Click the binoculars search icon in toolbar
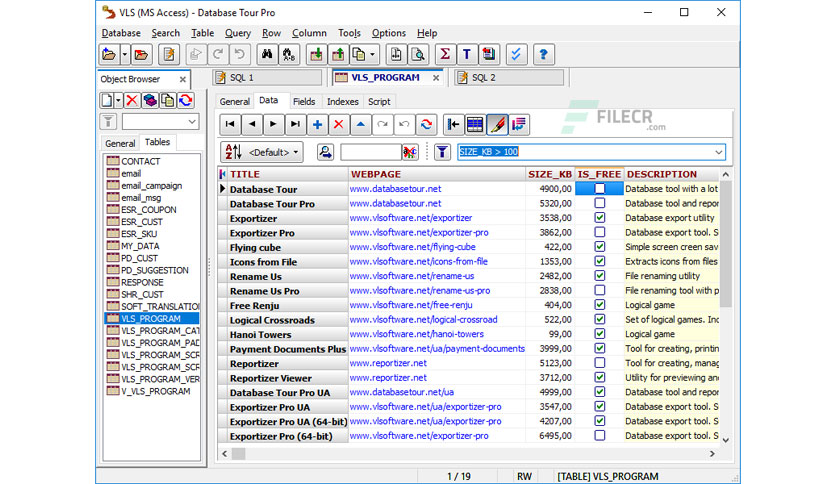This screenshot has height=484, width=836. pyautogui.click(x=267, y=54)
